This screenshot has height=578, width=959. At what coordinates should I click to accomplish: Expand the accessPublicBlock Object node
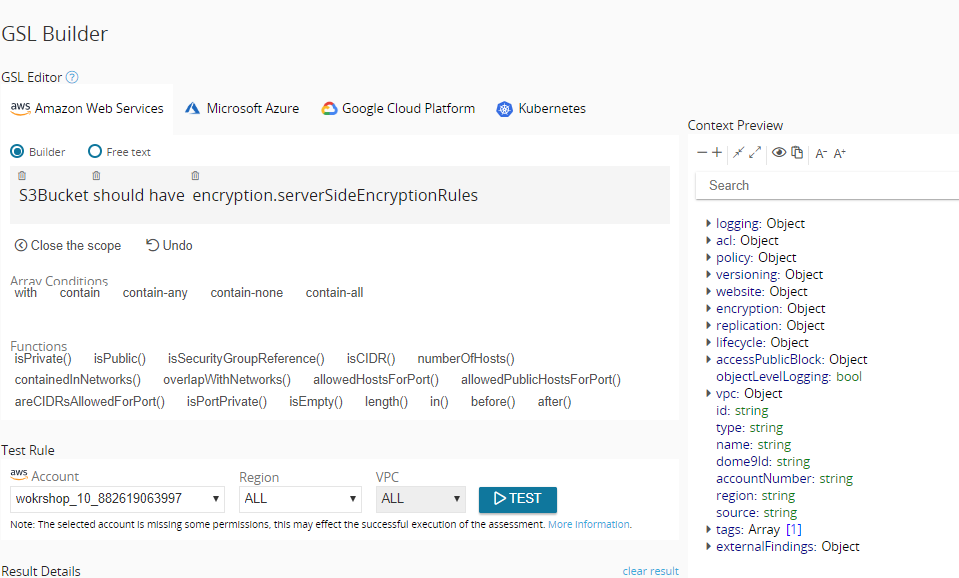(x=708, y=359)
